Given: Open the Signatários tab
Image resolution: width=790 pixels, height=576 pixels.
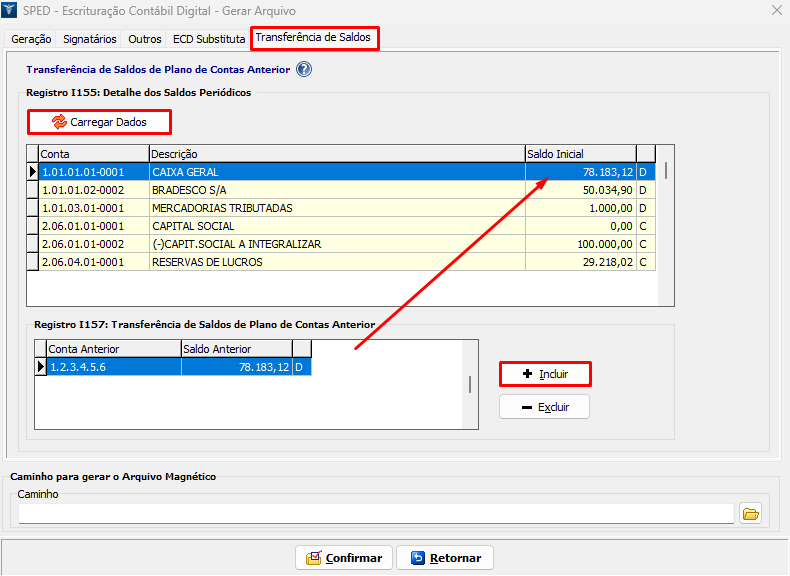Looking at the screenshot, I should [x=89, y=40].
